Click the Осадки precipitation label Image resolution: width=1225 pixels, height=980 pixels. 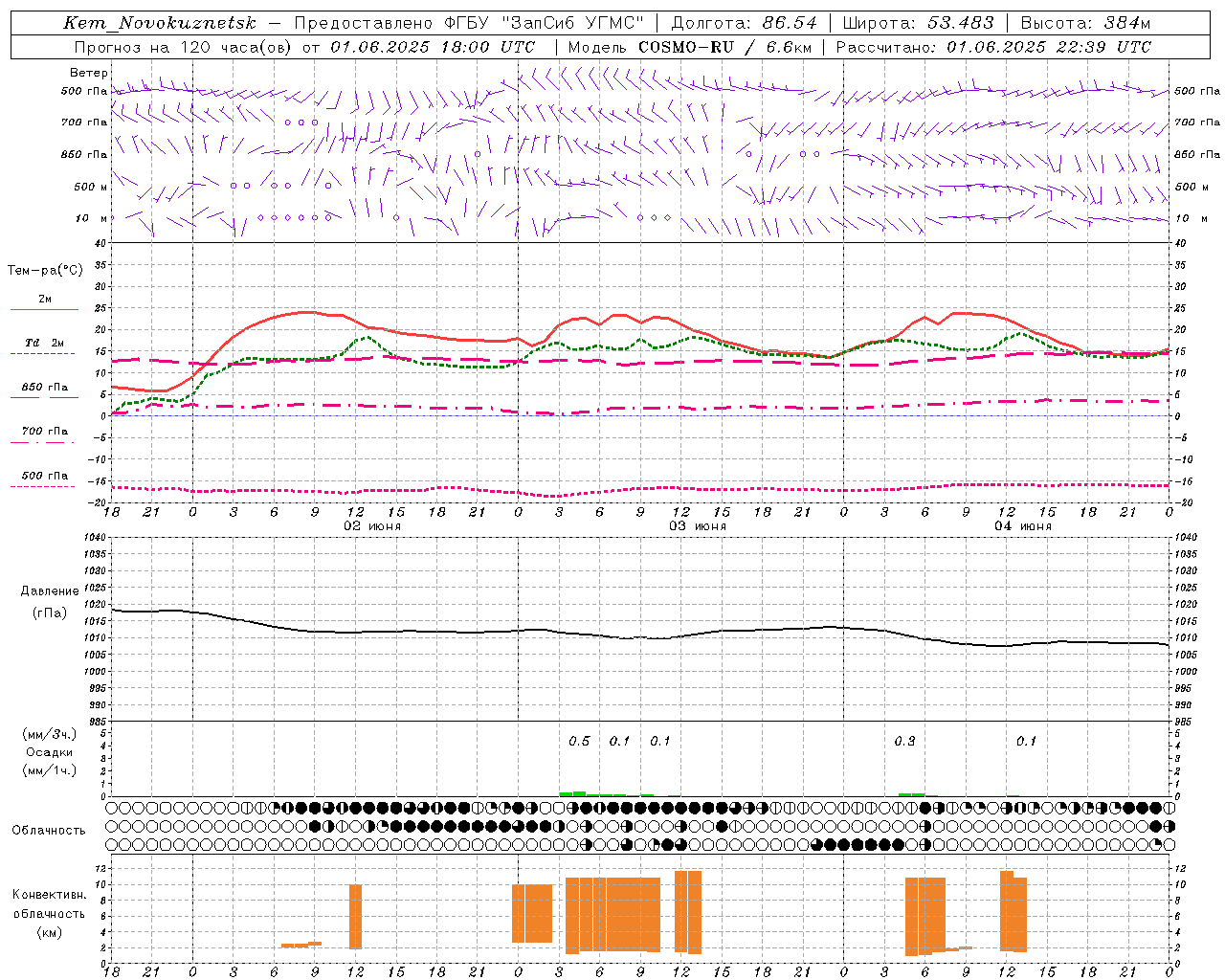click(x=50, y=752)
